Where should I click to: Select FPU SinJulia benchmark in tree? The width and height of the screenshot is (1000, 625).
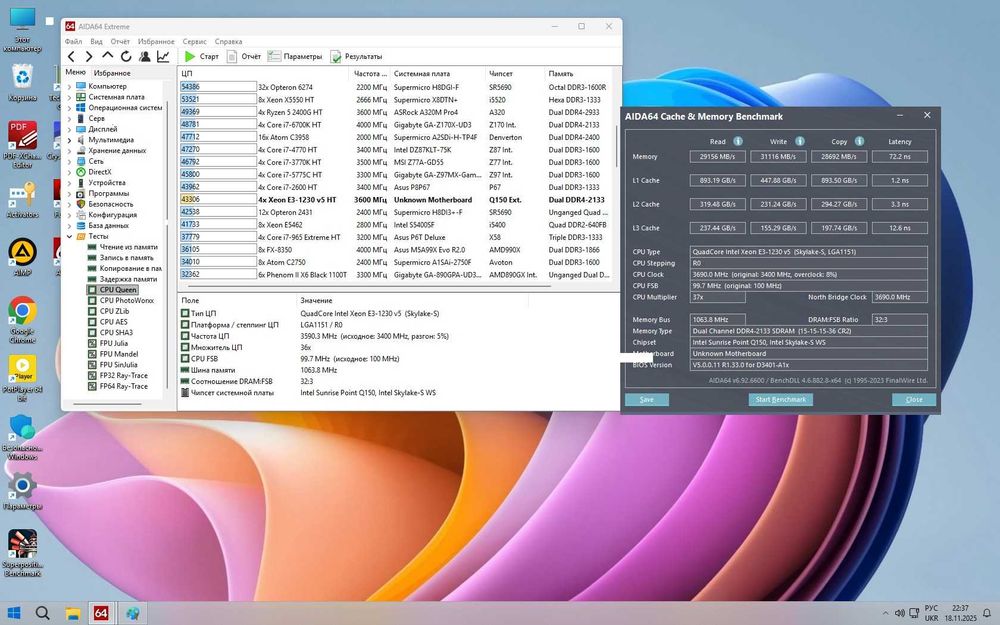tap(113, 365)
